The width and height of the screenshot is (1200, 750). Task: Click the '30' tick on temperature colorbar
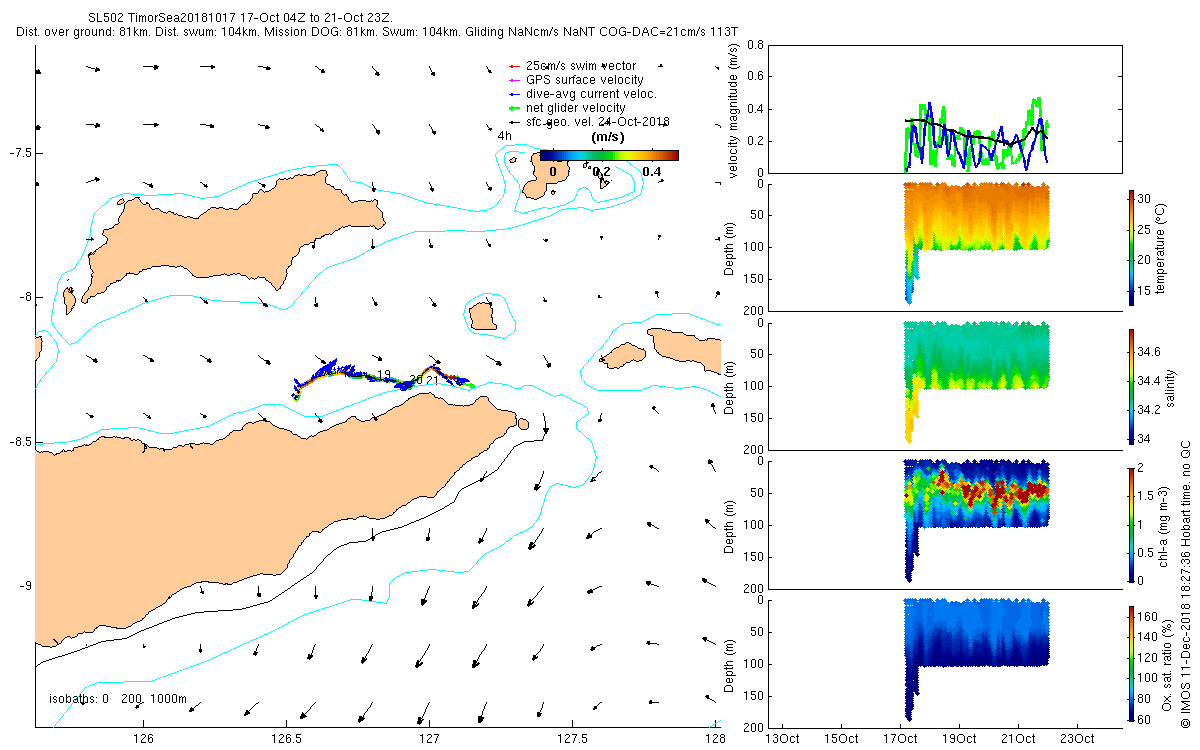click(1146, 197)
